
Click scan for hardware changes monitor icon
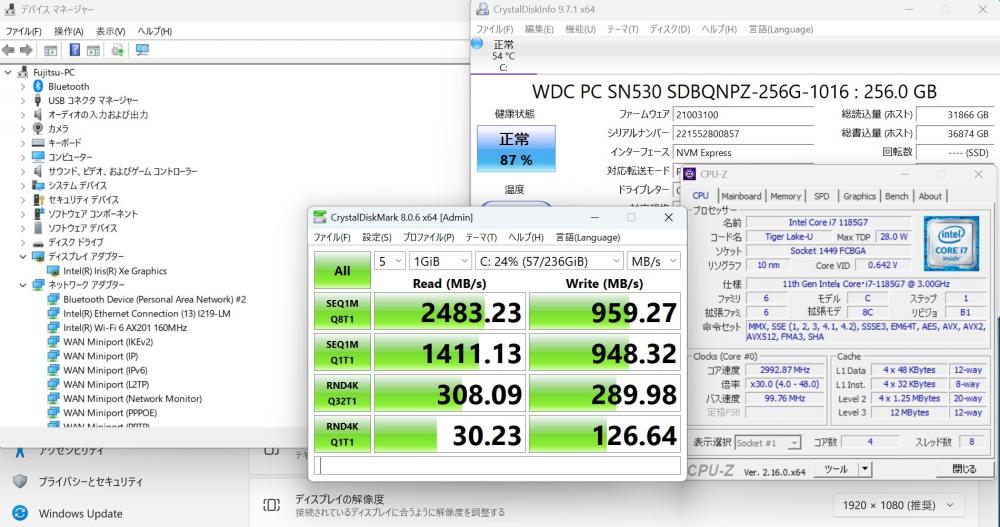142,50
